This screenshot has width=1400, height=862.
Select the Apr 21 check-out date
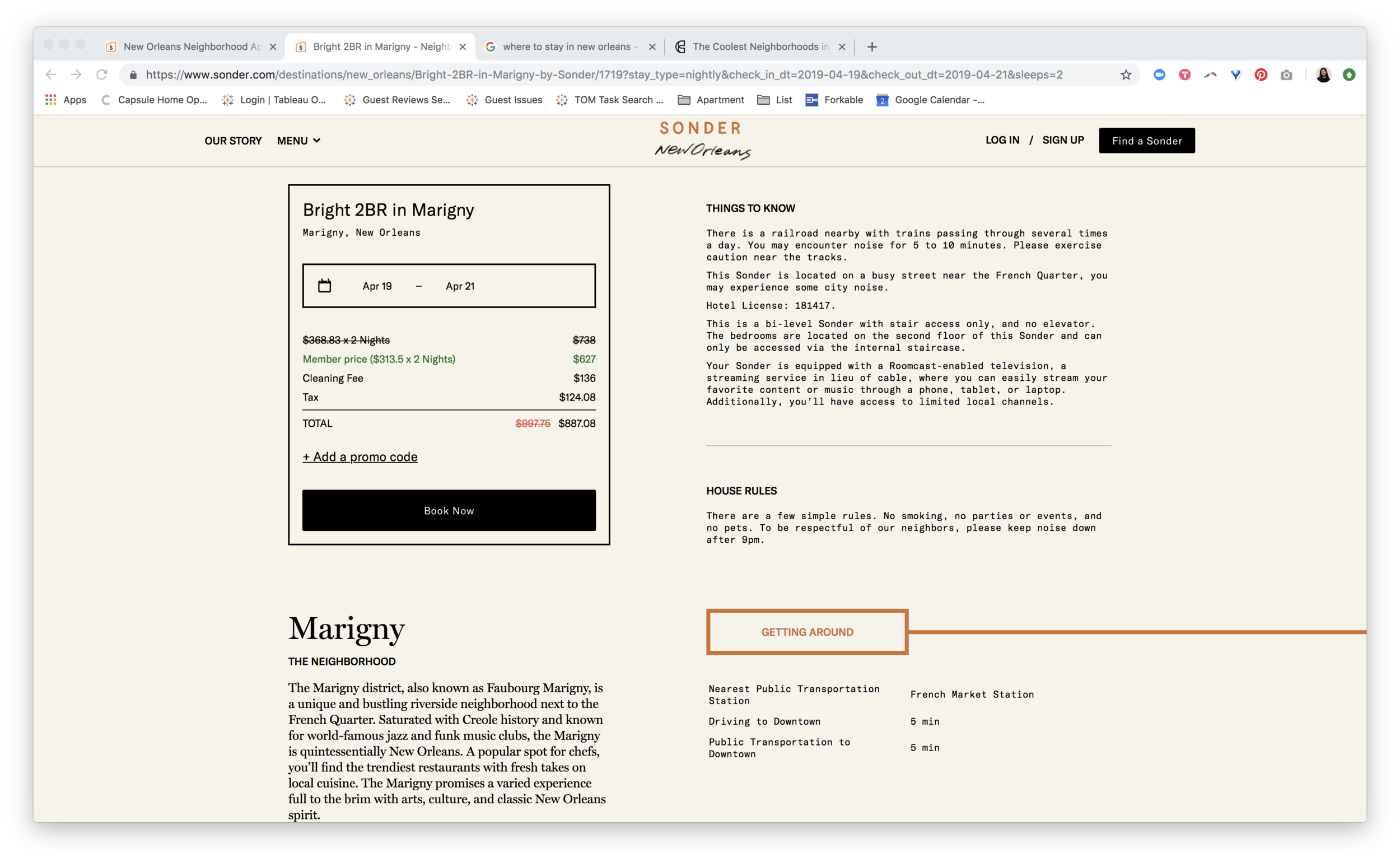460,286
